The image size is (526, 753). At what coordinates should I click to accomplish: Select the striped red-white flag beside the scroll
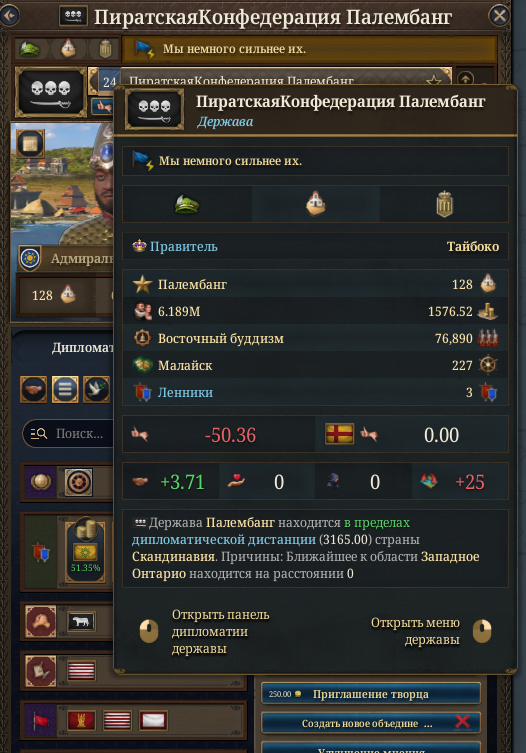(x=81, y=670)
